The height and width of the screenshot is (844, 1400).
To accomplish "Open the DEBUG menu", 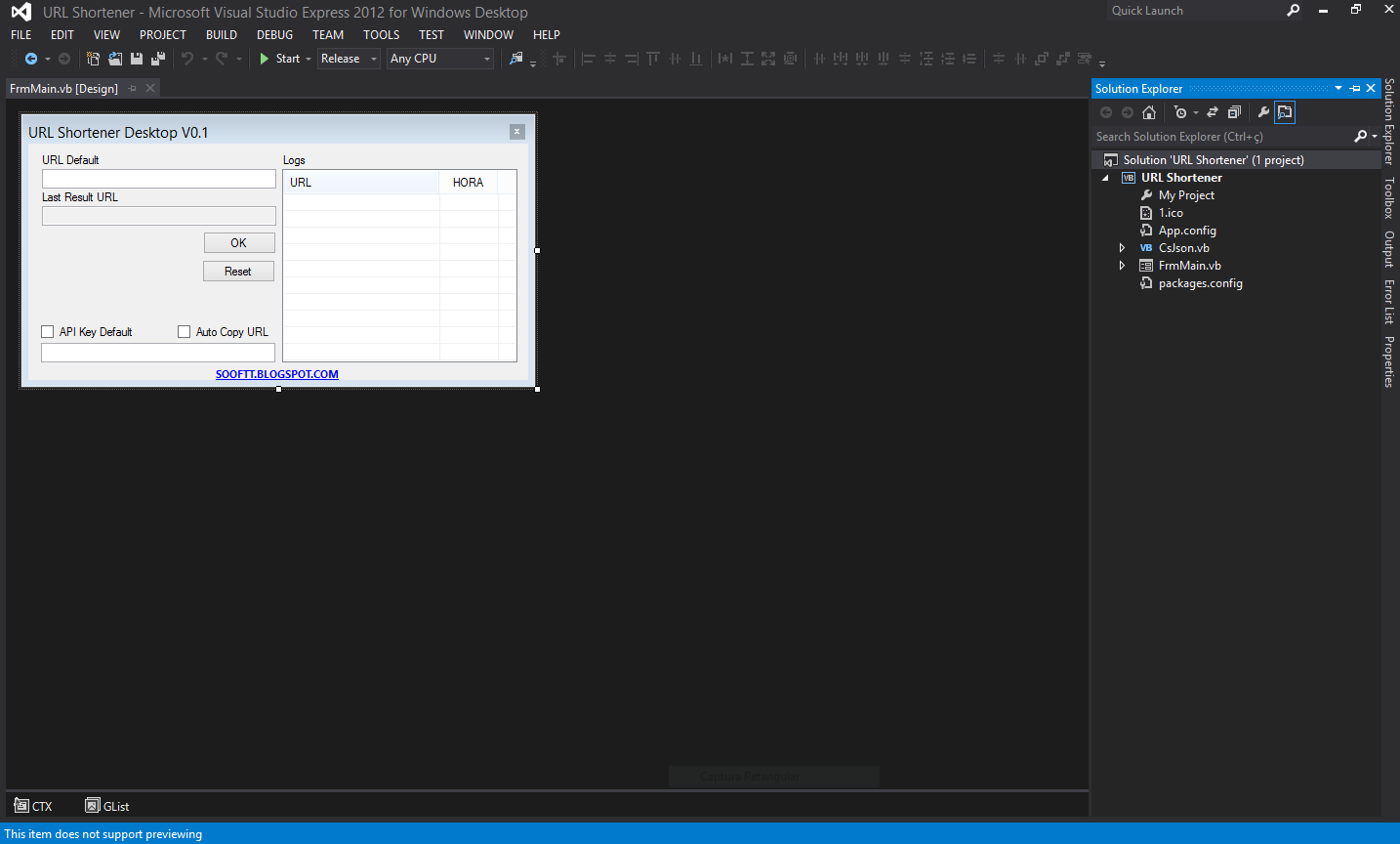I will tap(275, 34).
